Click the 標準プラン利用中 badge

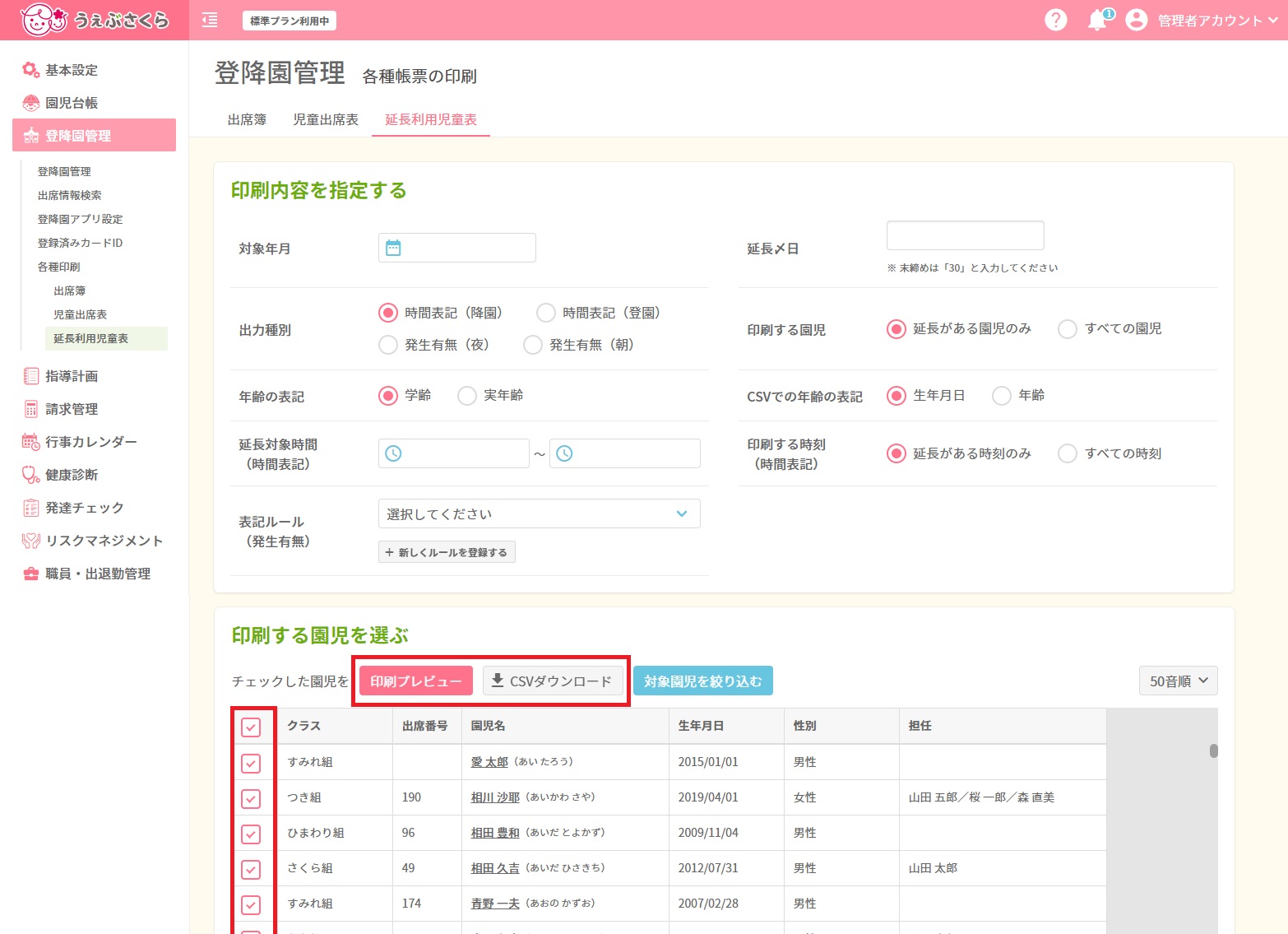pyautogui.click(x=290, y=21)
